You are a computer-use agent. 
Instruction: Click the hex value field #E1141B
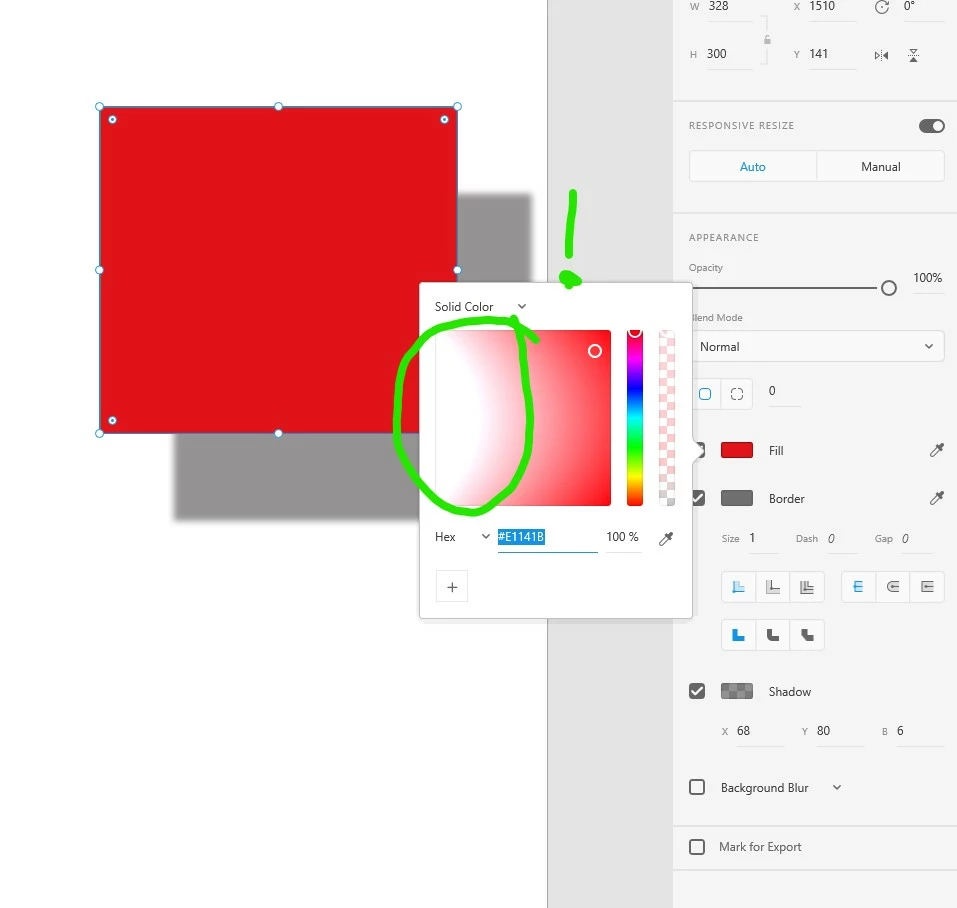click(x=547, y=537)
